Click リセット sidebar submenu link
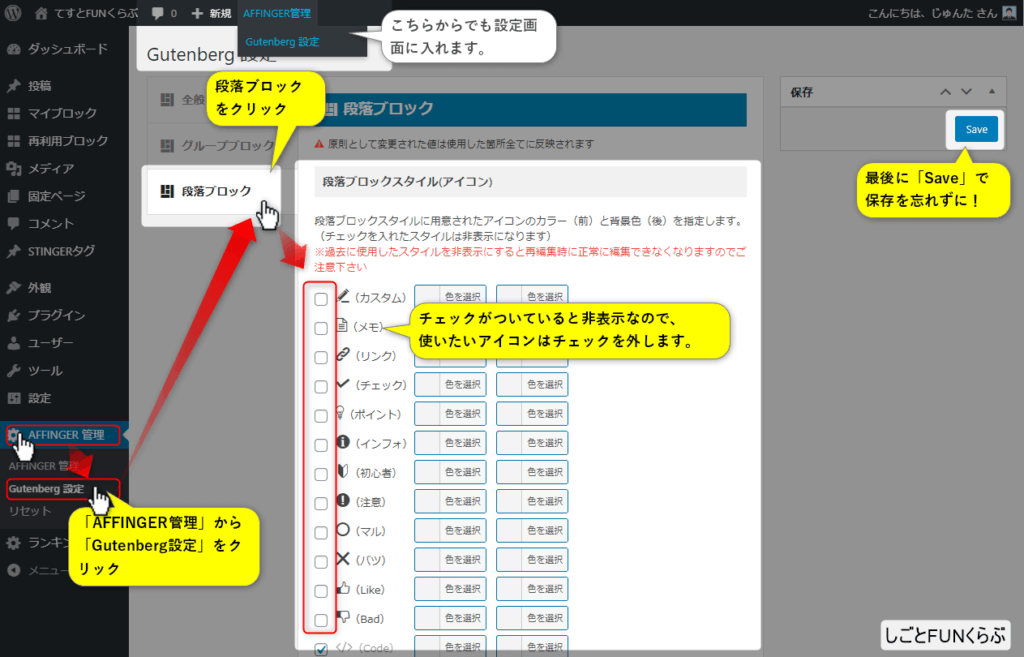 (x=29, y=511)
